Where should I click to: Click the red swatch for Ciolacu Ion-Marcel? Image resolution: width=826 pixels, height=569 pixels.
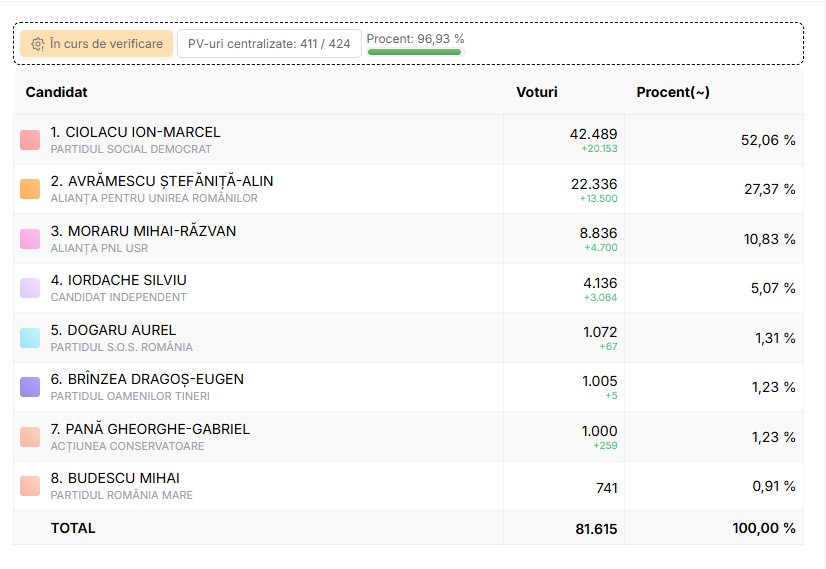click(30, 140)
